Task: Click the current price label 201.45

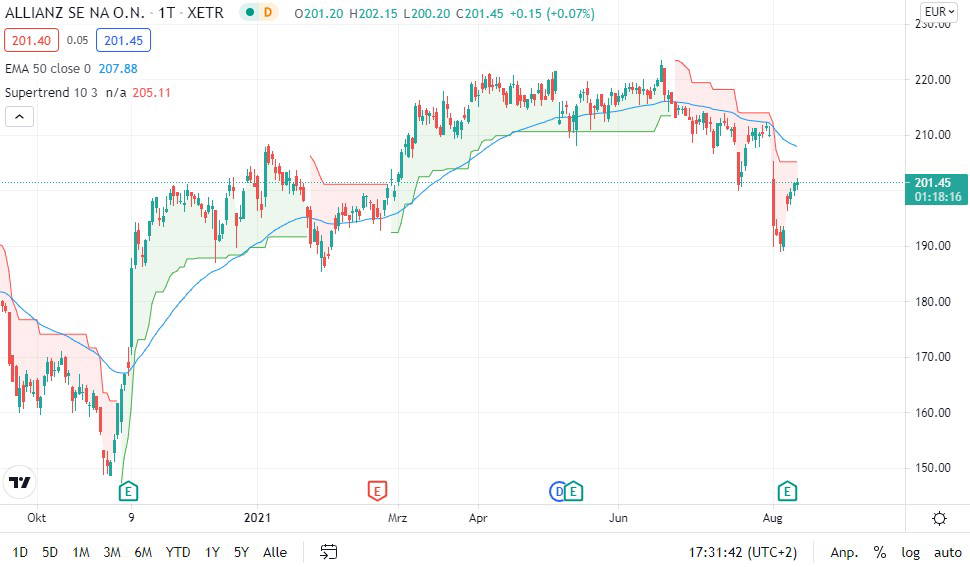Action: [936, 183]
